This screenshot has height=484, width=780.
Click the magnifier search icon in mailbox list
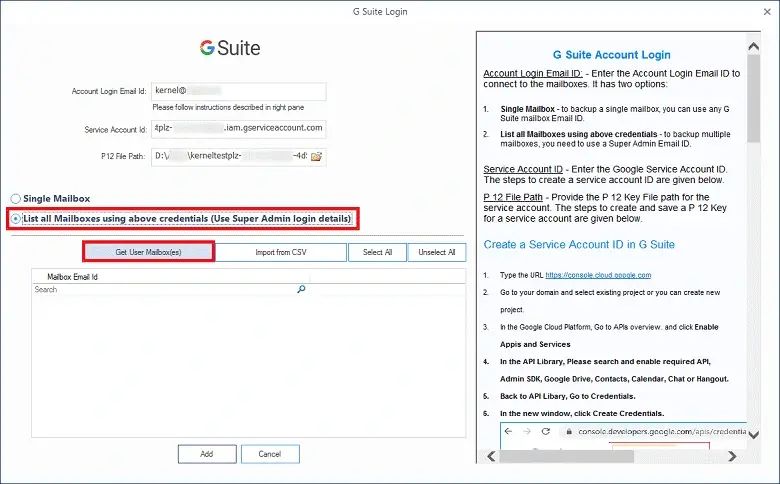pos(301,289)
